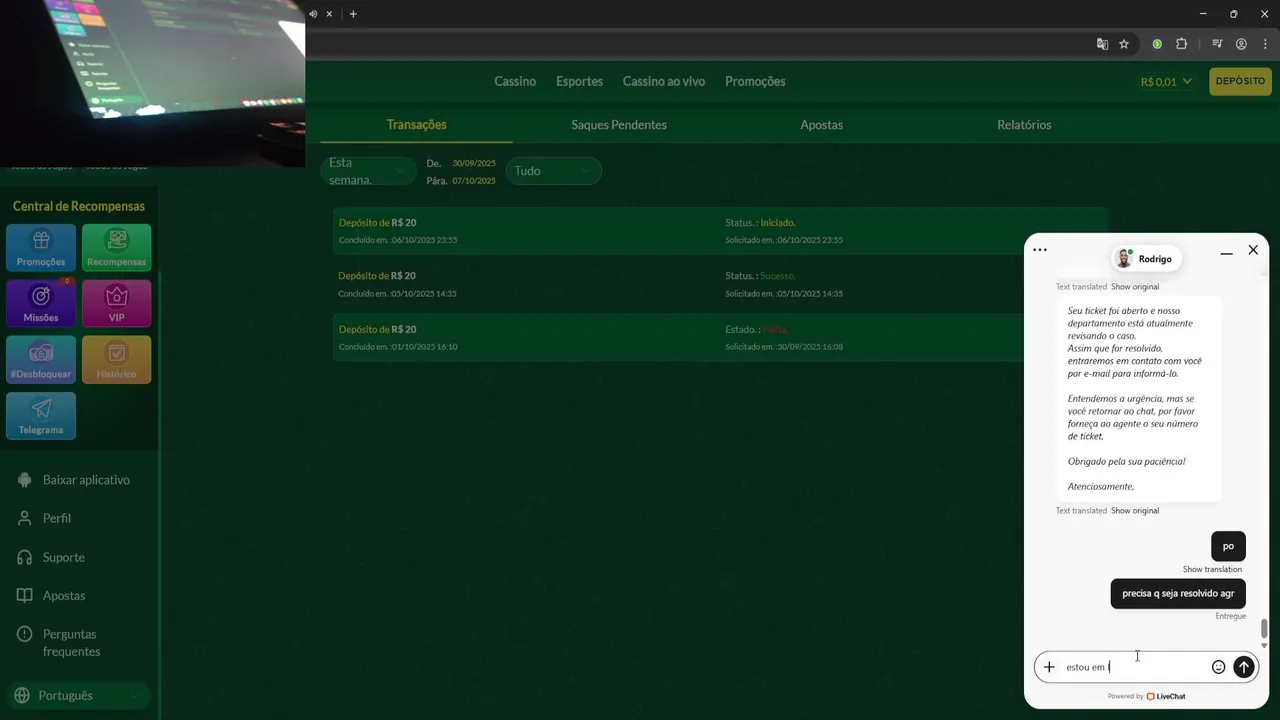
Task: Send the chat message with arrow button
Action: 1243,667
